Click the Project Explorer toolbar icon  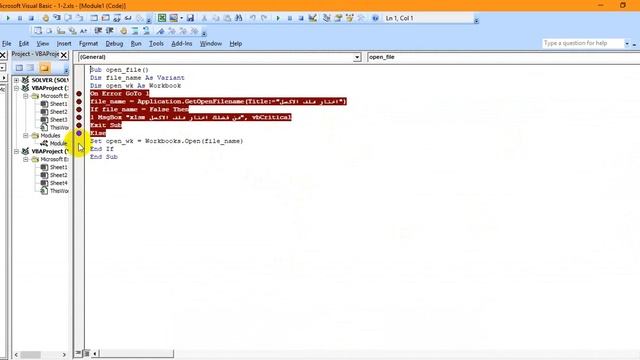click(327, 18)
